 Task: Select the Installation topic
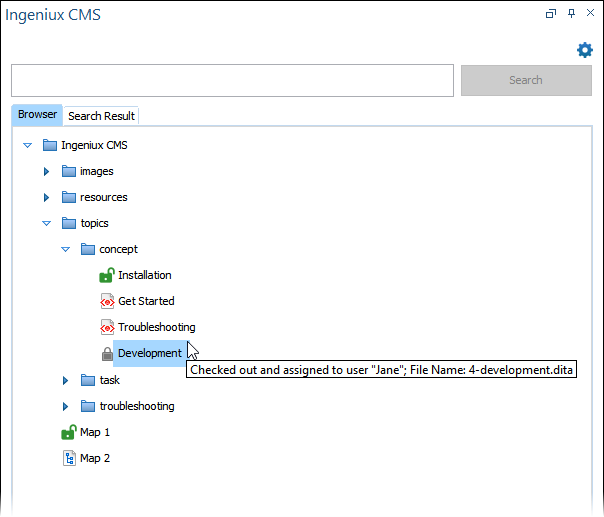[145, 275]
